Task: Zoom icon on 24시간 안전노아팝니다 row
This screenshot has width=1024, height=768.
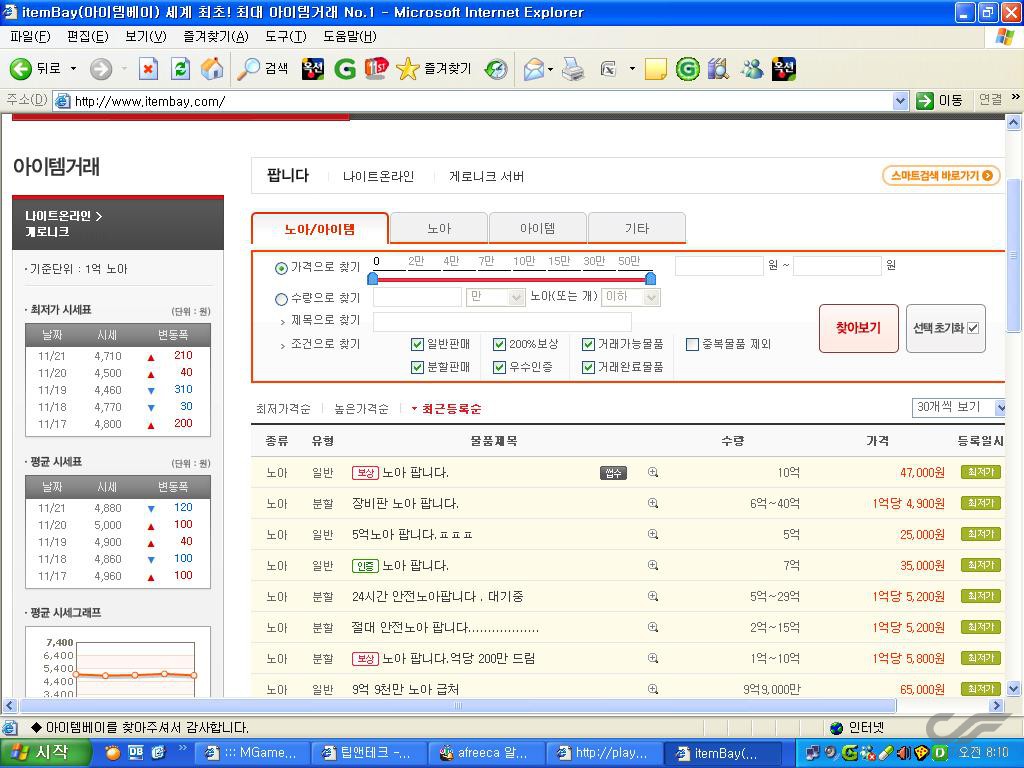Action: click(x=652, y=596)
